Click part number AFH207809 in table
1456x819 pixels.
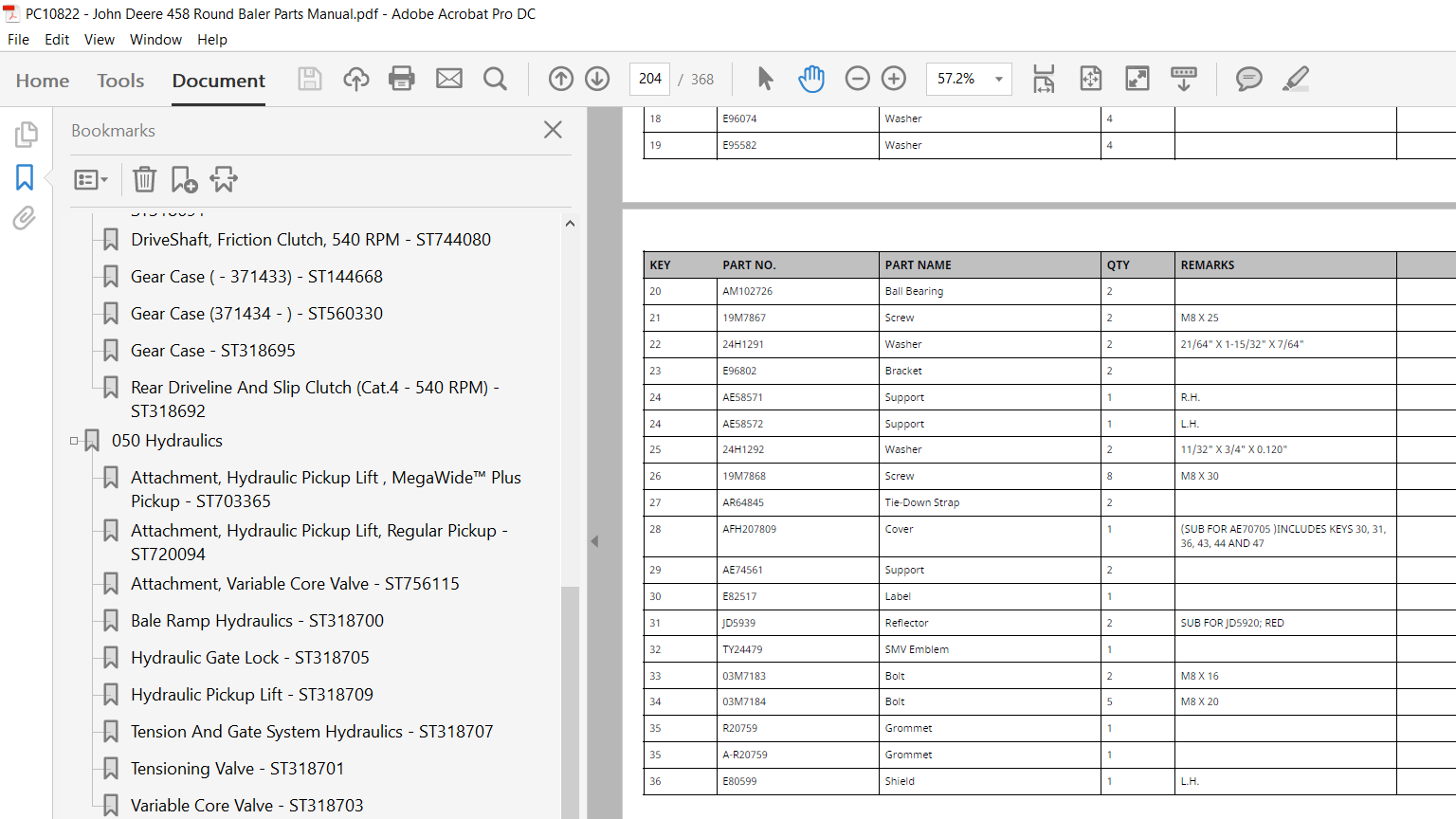750,530
